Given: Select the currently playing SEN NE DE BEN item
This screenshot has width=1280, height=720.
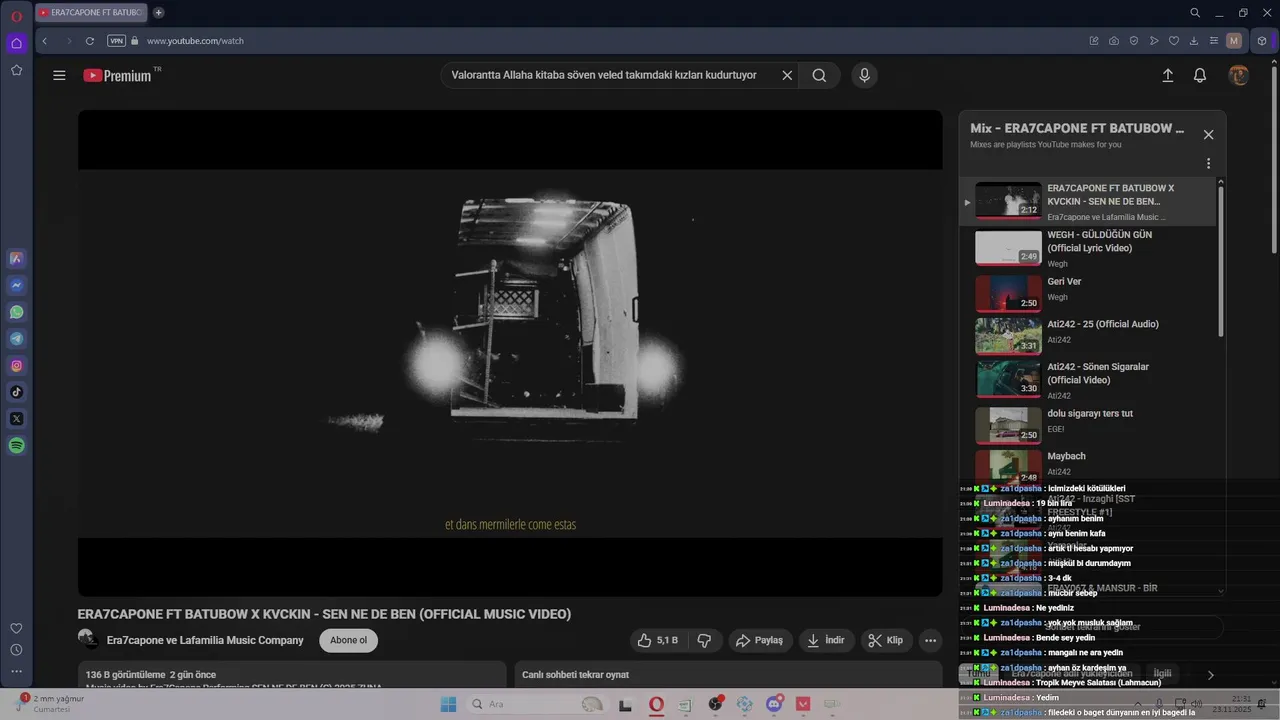Looking at the screenshot, I should [x=1088, y=202].
